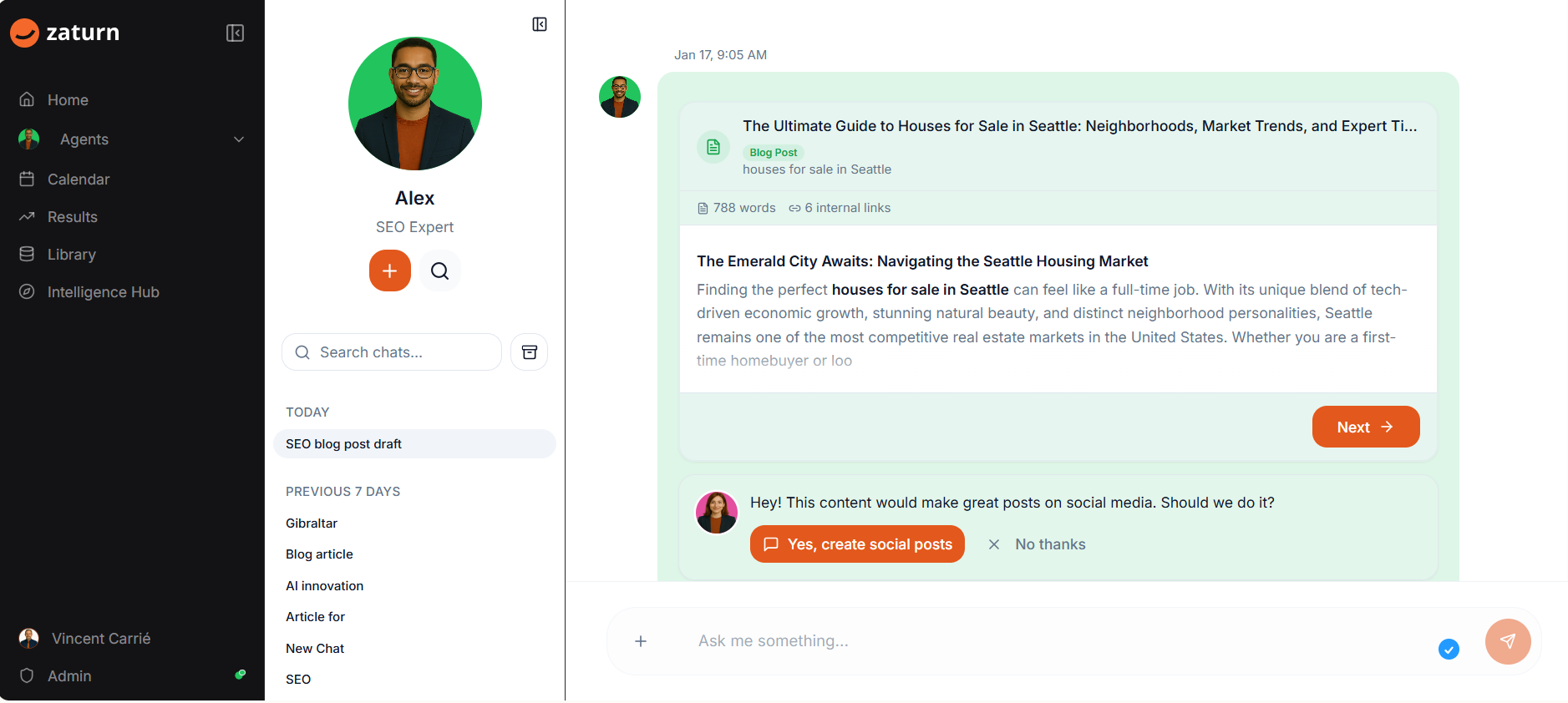Open the Home menu item
The height and width of the screenshot is (703, 1568).
click(68, 100)
